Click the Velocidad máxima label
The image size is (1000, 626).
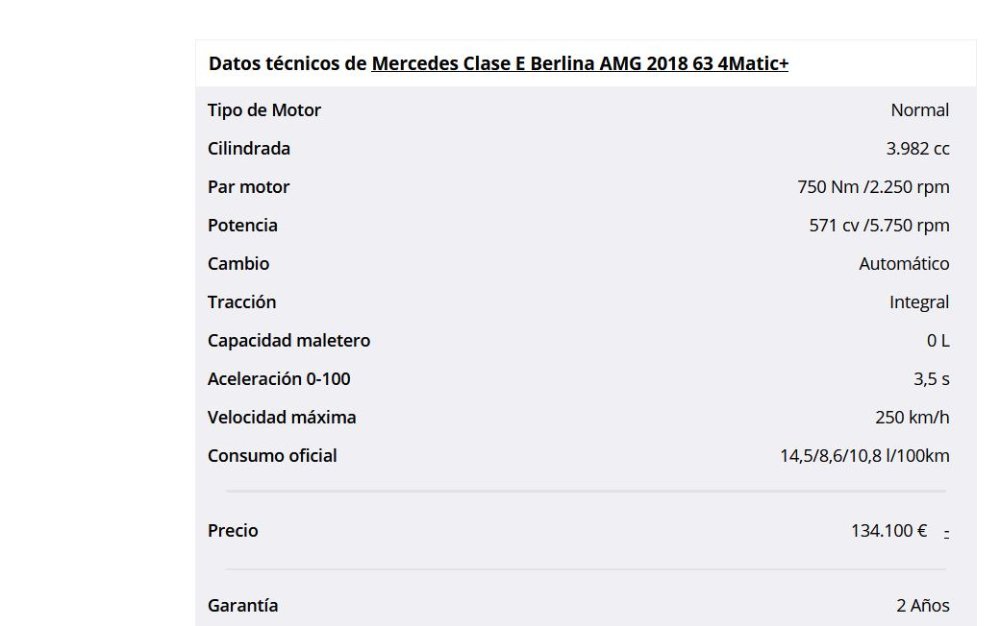point(281,417)
